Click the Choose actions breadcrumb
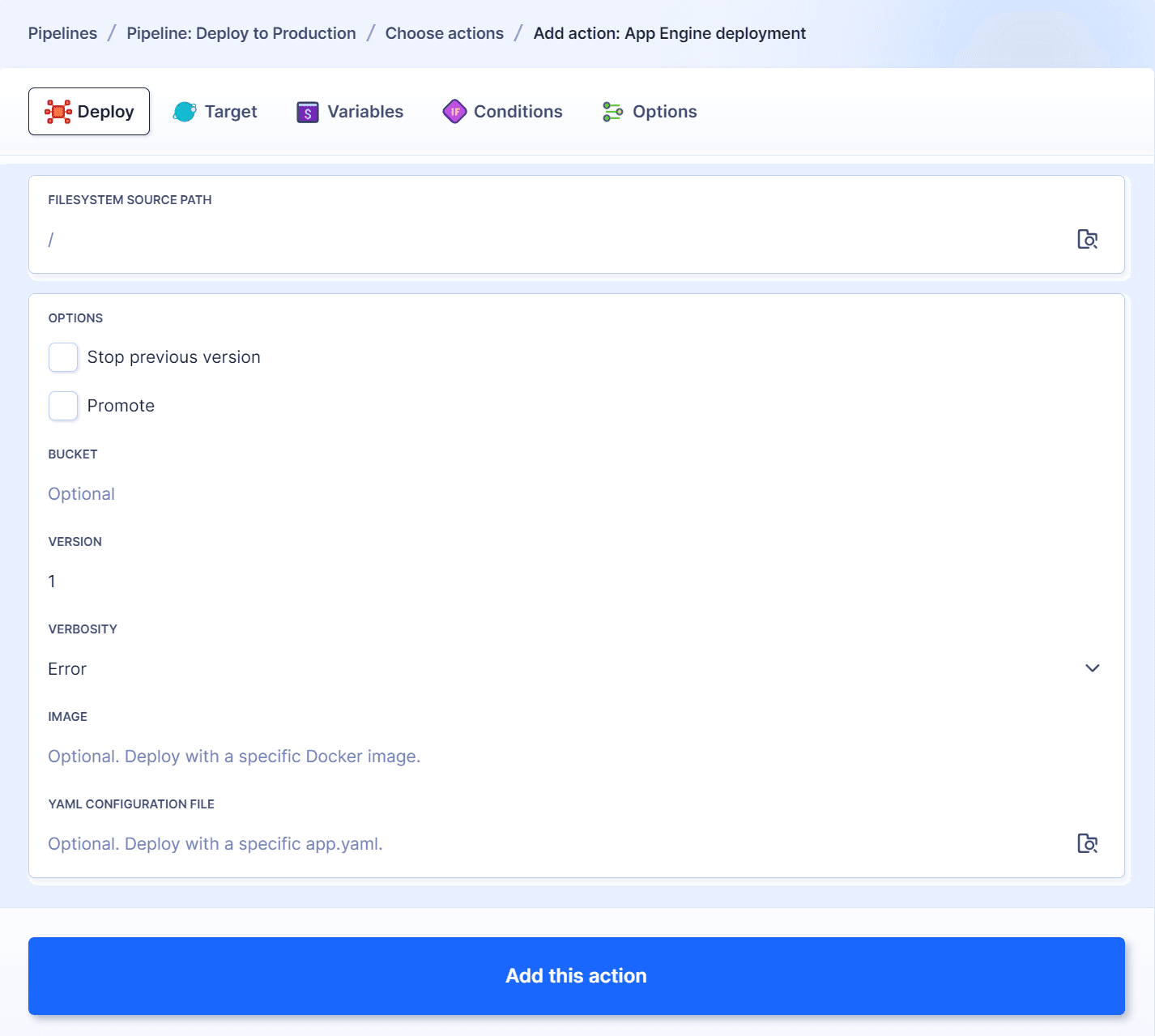The image size is (1155, 1036). pyautogui.click(x=444, y=33)
